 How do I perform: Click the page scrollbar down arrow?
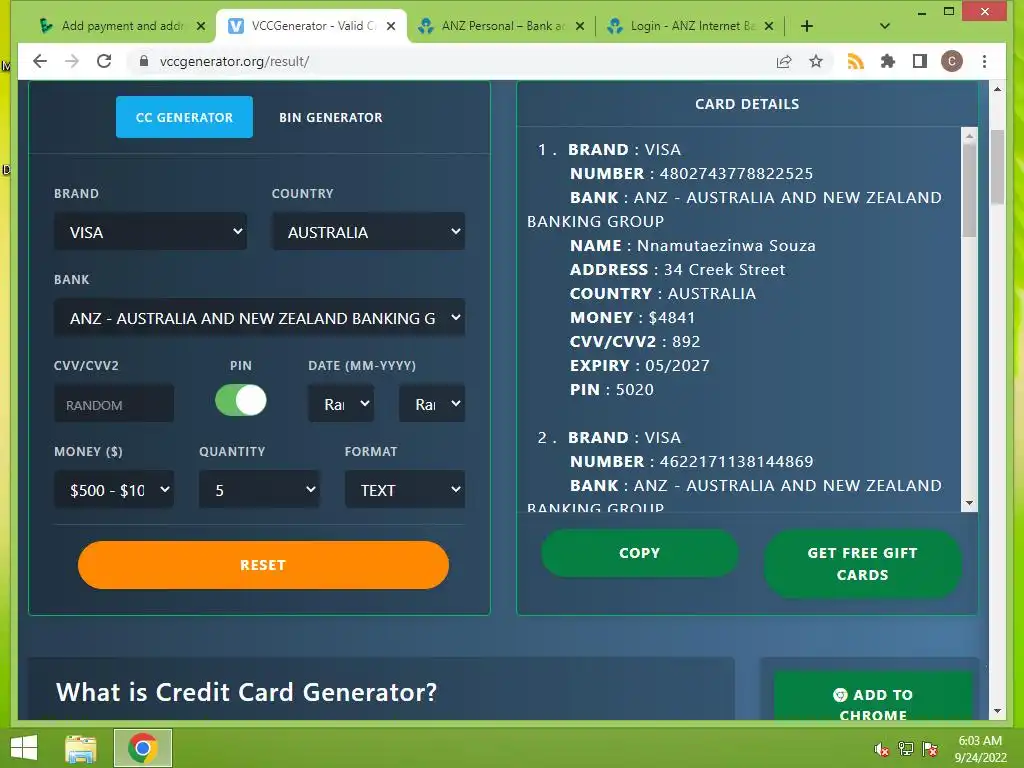coord(997,711)
